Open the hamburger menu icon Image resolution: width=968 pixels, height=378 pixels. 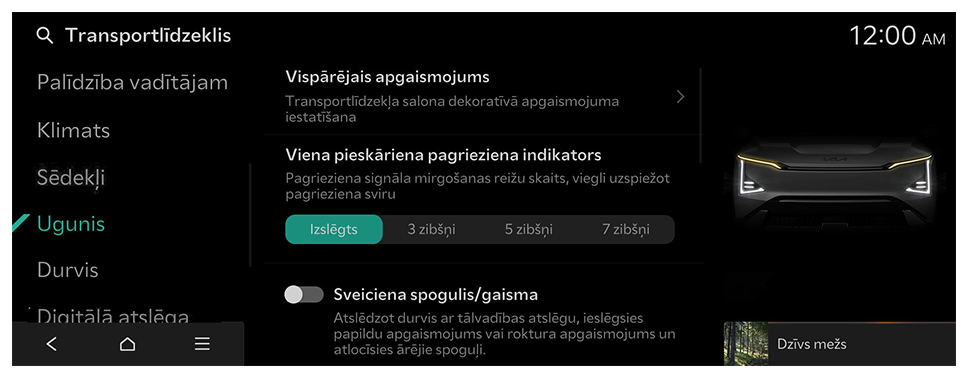202,344
